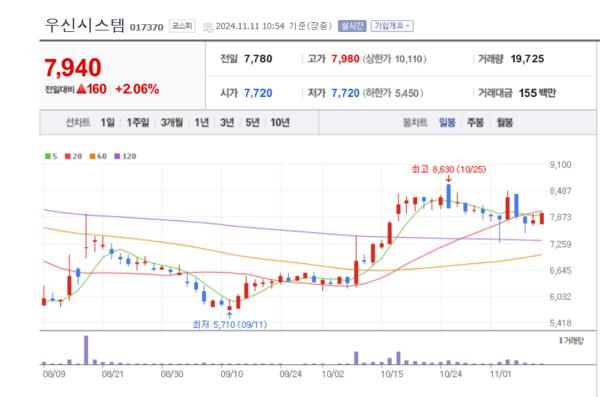This screenshot has width=600, height=397.
Task: Switch to 월봉 candlestick chart
Action: [x=504, y=123]
